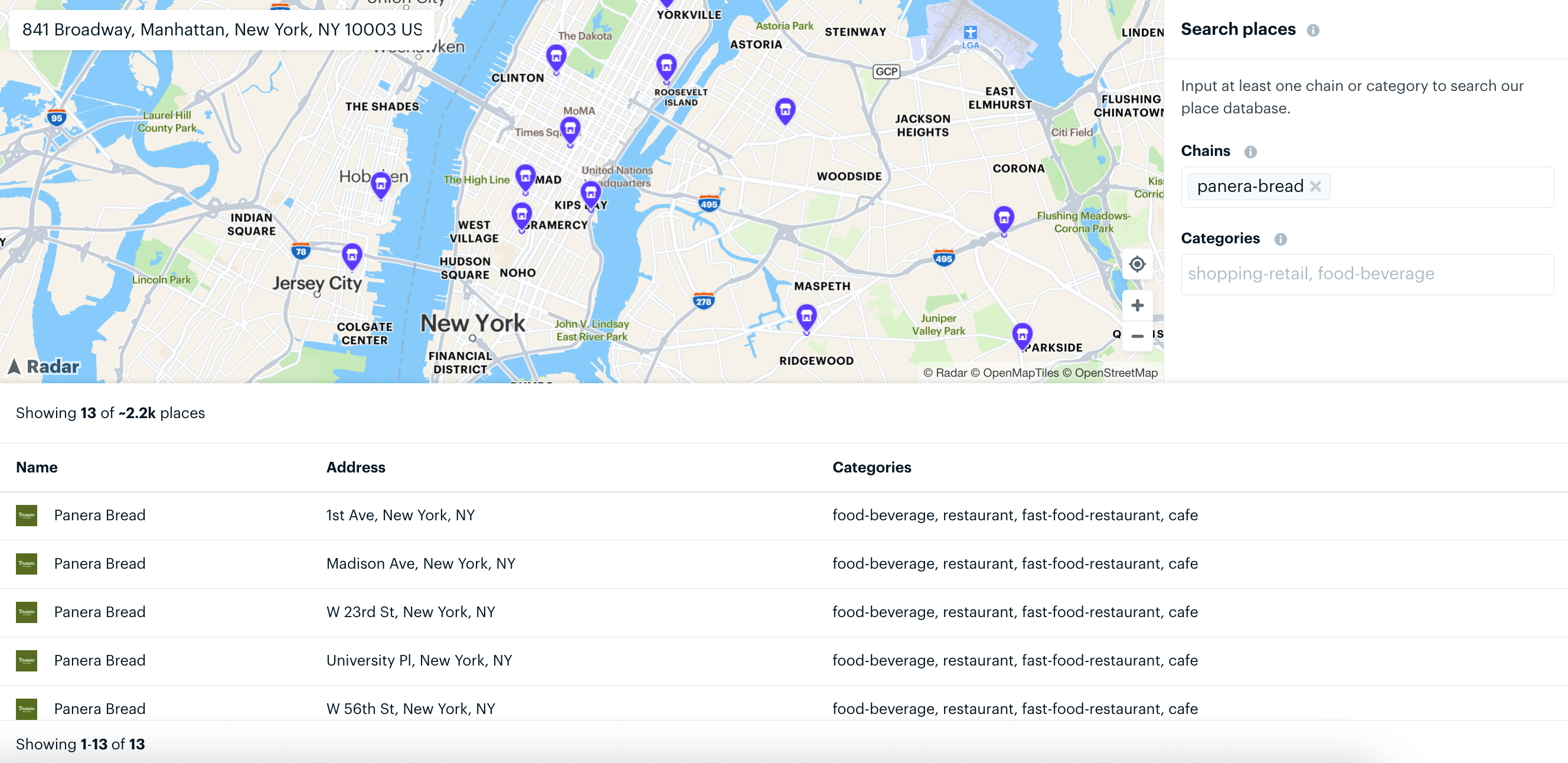The width and height of the screenshot is (1568, 763).
Task: Select the map pin above Jersey City
Action: tap(352, 257)
